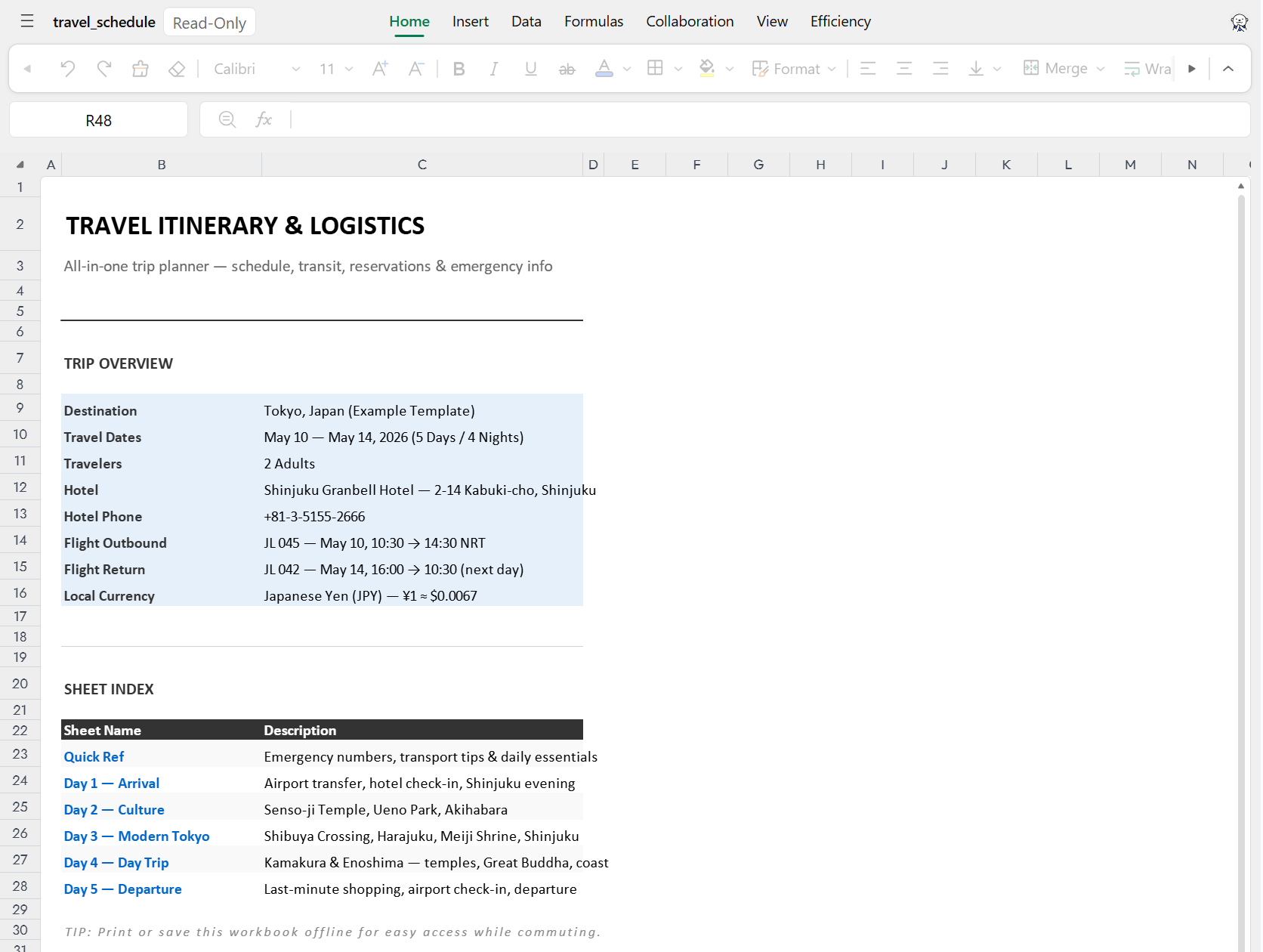Open the Efficiency tab
The width and height of the screenshot is (1263, 952).
(x=841, y=22)
